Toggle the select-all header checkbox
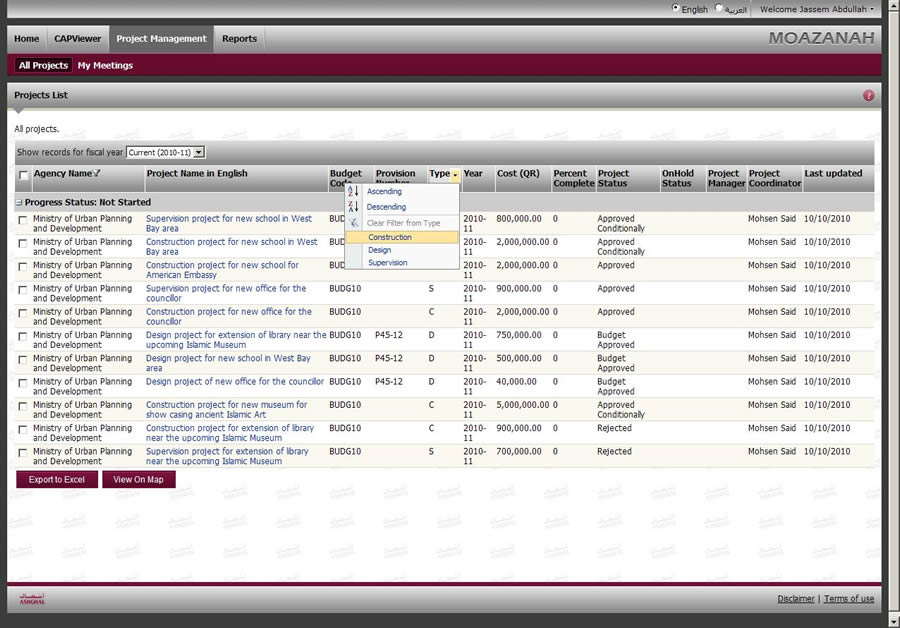 tap(23, 175)
